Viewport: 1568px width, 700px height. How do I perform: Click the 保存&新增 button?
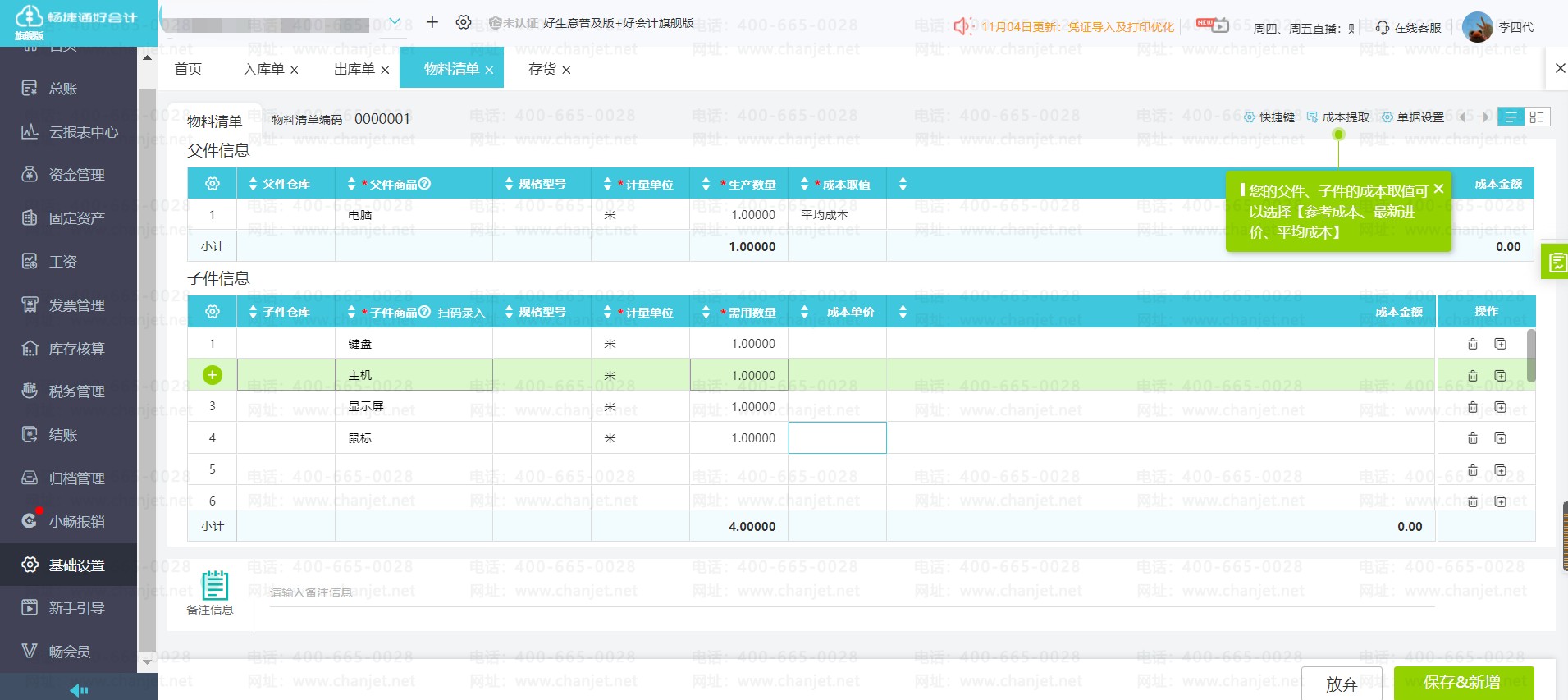(x=1463, y=683)
